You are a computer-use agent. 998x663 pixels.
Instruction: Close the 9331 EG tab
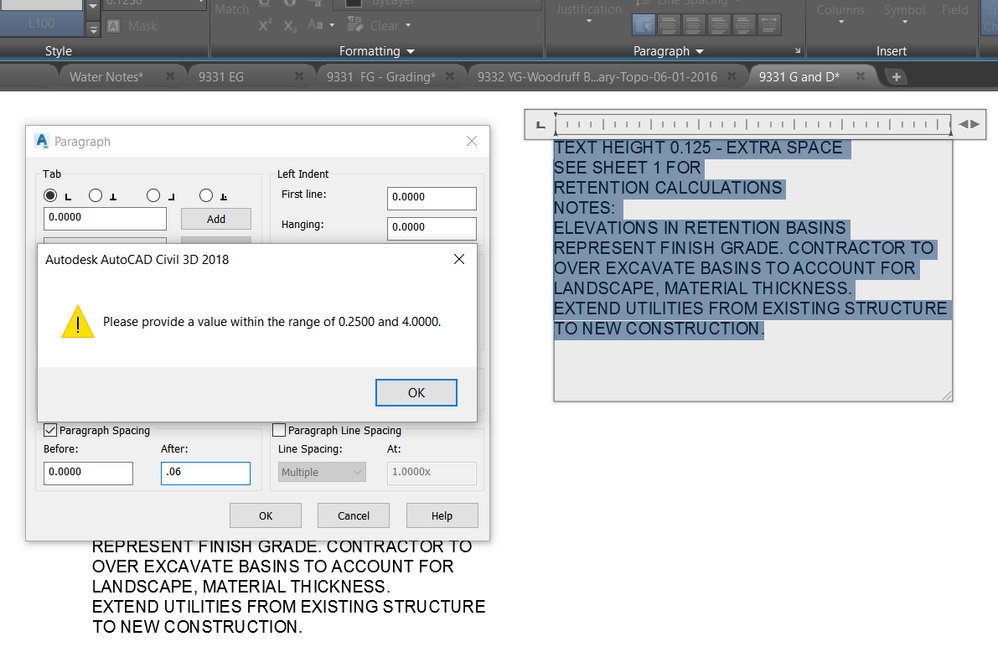click(x=299, y=76)
